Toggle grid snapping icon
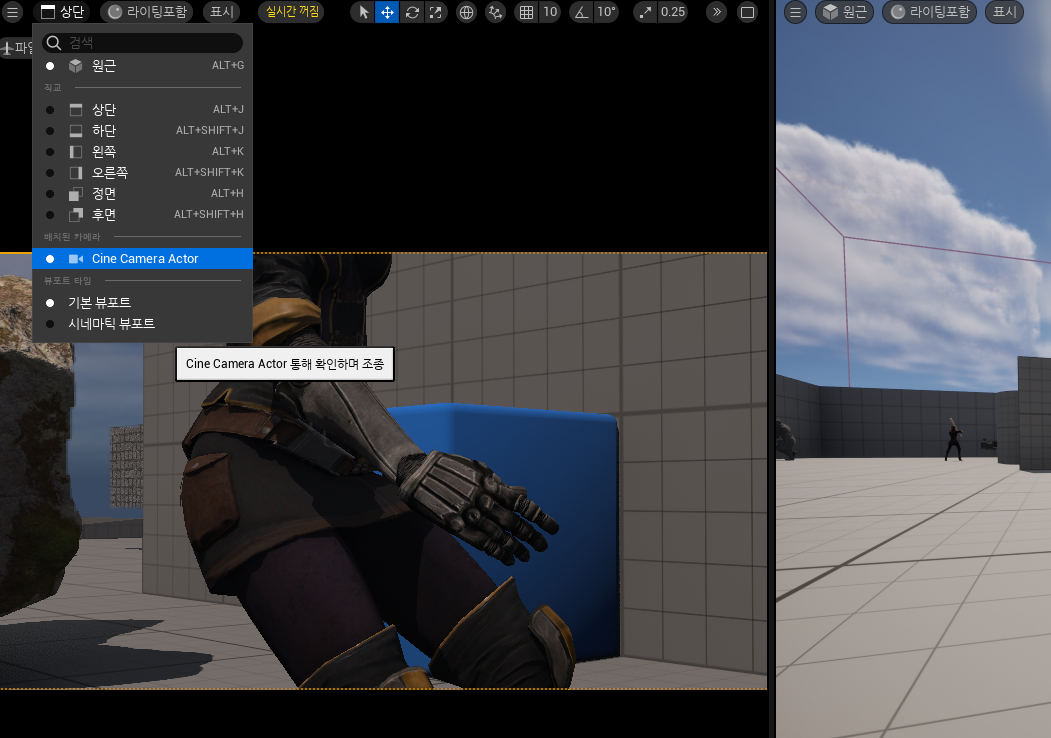The height and width of the screenshot is (738, 1051). 527,12
